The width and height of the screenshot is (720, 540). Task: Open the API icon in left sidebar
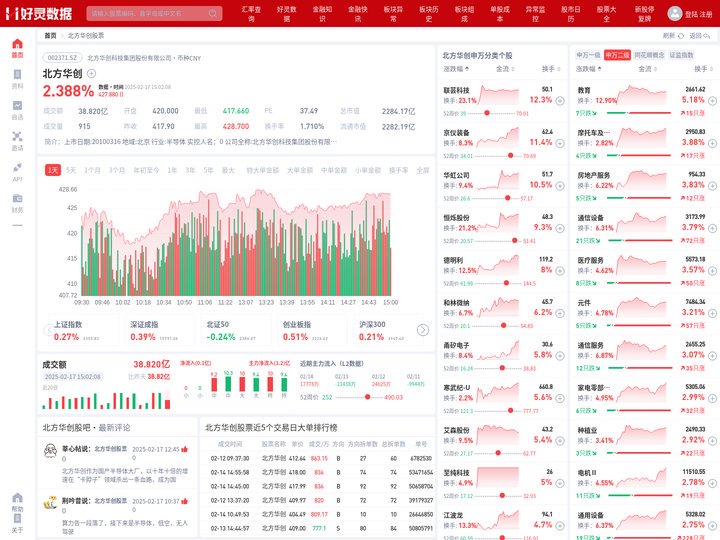click(x=17, y=167)
